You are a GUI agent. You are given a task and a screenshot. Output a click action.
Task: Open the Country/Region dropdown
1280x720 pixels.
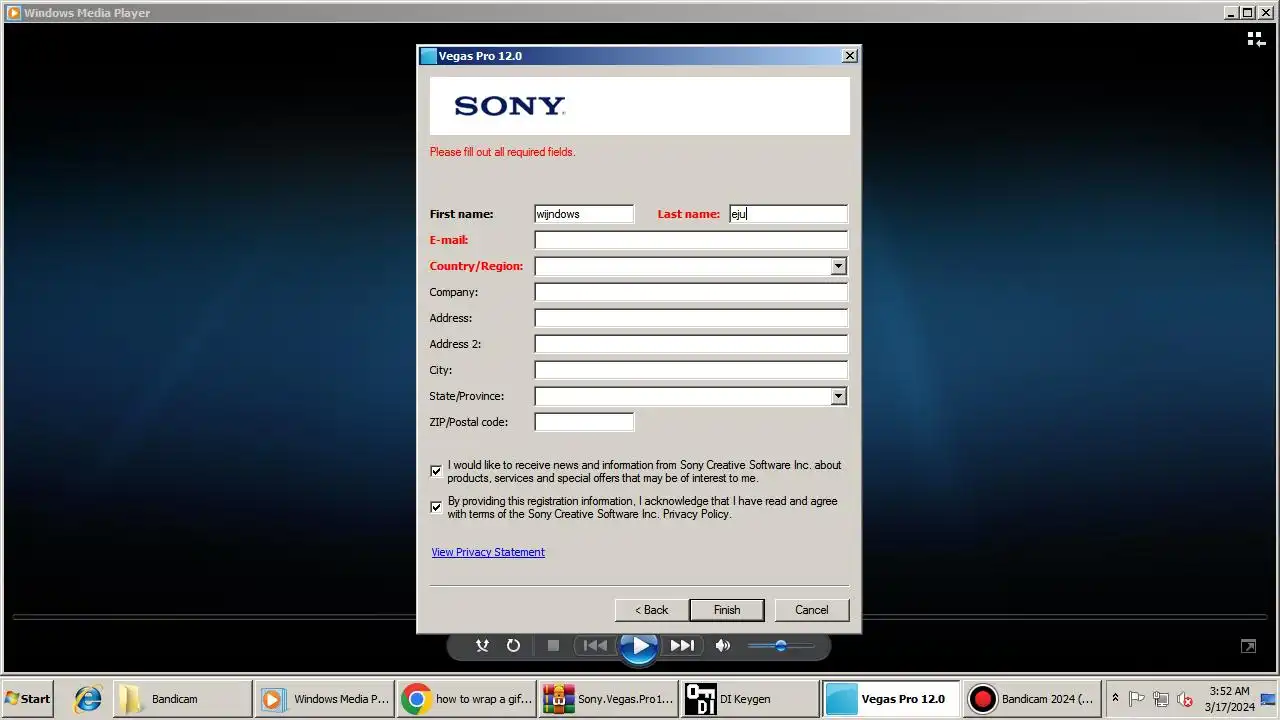click(x=838, y=266)
